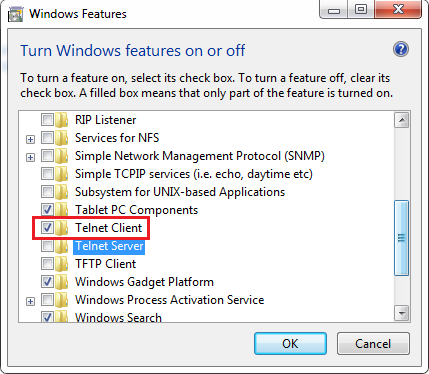
Task: Click the scrollbar up arrow
Action: tap(402, 120)
